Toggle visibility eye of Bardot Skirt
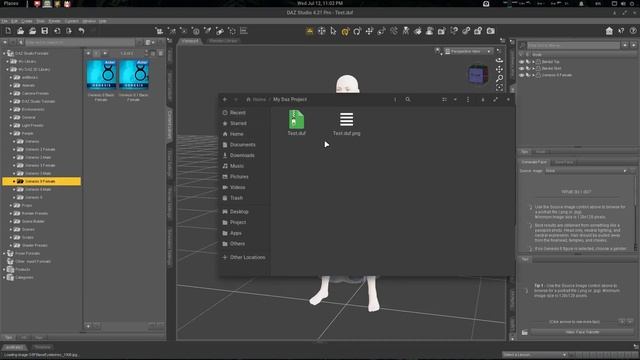Viewport: 640px width, 360px height. coord(521,69)
